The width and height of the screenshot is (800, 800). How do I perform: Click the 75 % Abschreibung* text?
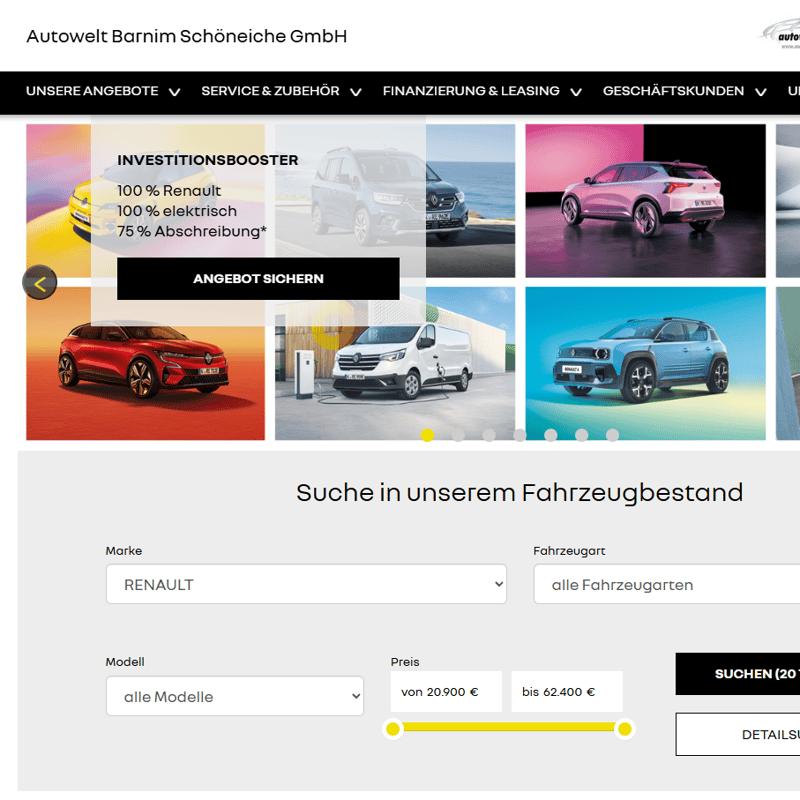coord(192,232)
